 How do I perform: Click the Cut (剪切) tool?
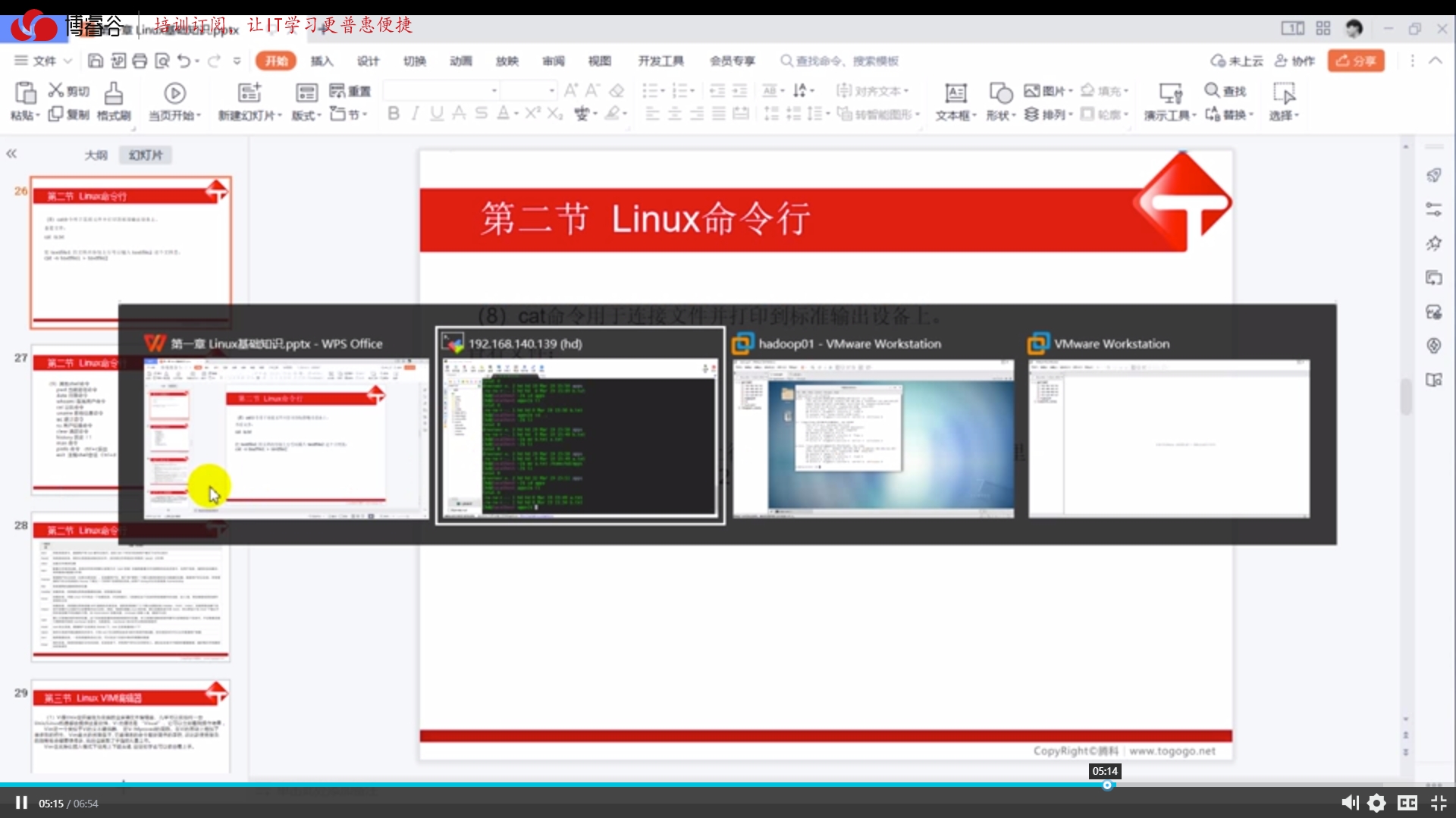tap(68, 91)
